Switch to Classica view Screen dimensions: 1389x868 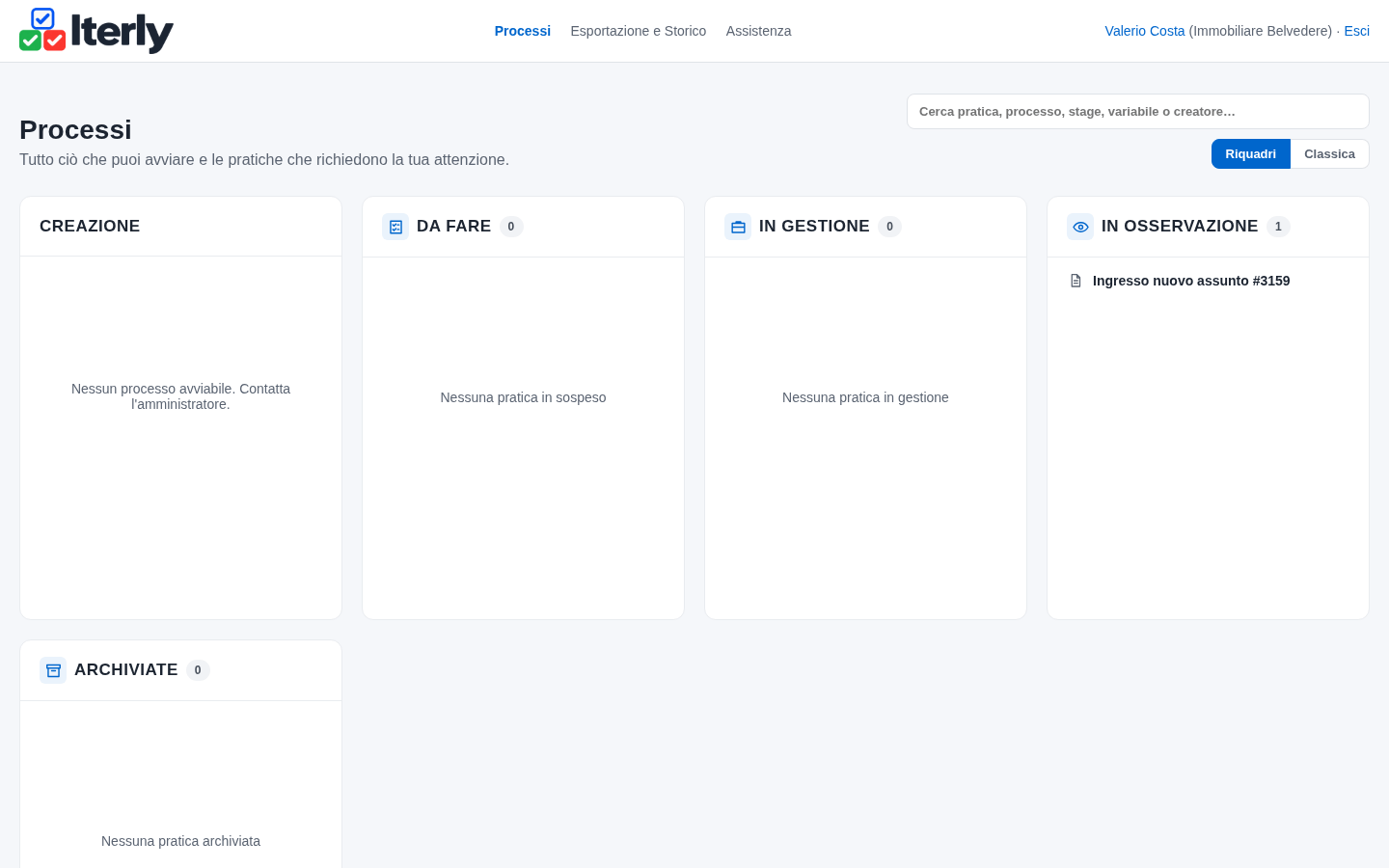[x=1329, y=154]
